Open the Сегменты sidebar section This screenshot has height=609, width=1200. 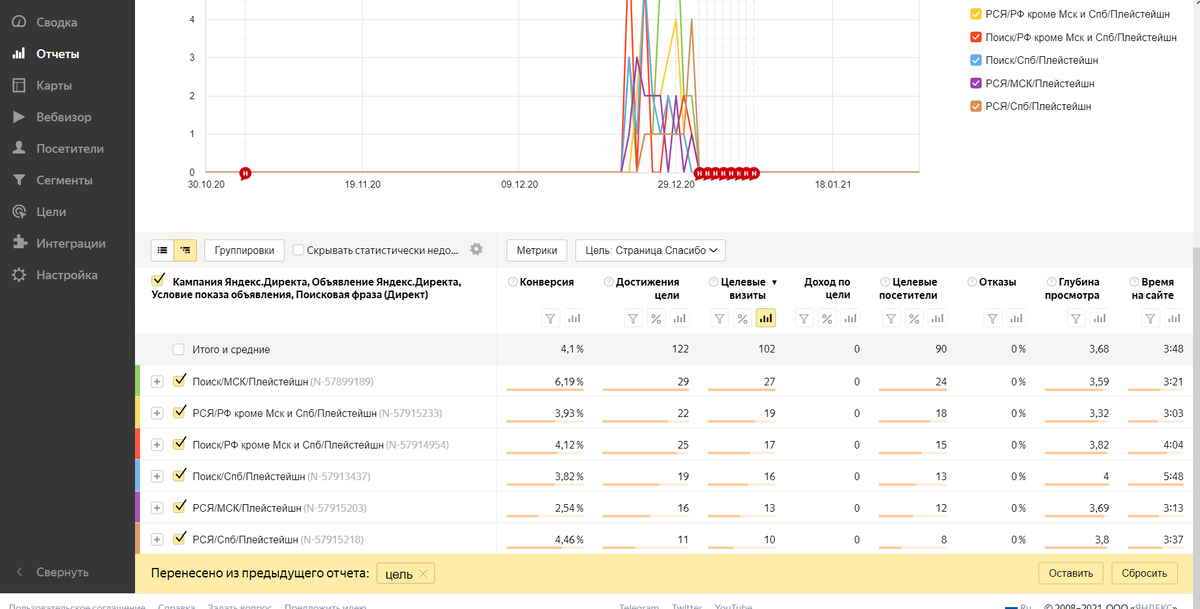pyautogui.click(x=64, y=180)
